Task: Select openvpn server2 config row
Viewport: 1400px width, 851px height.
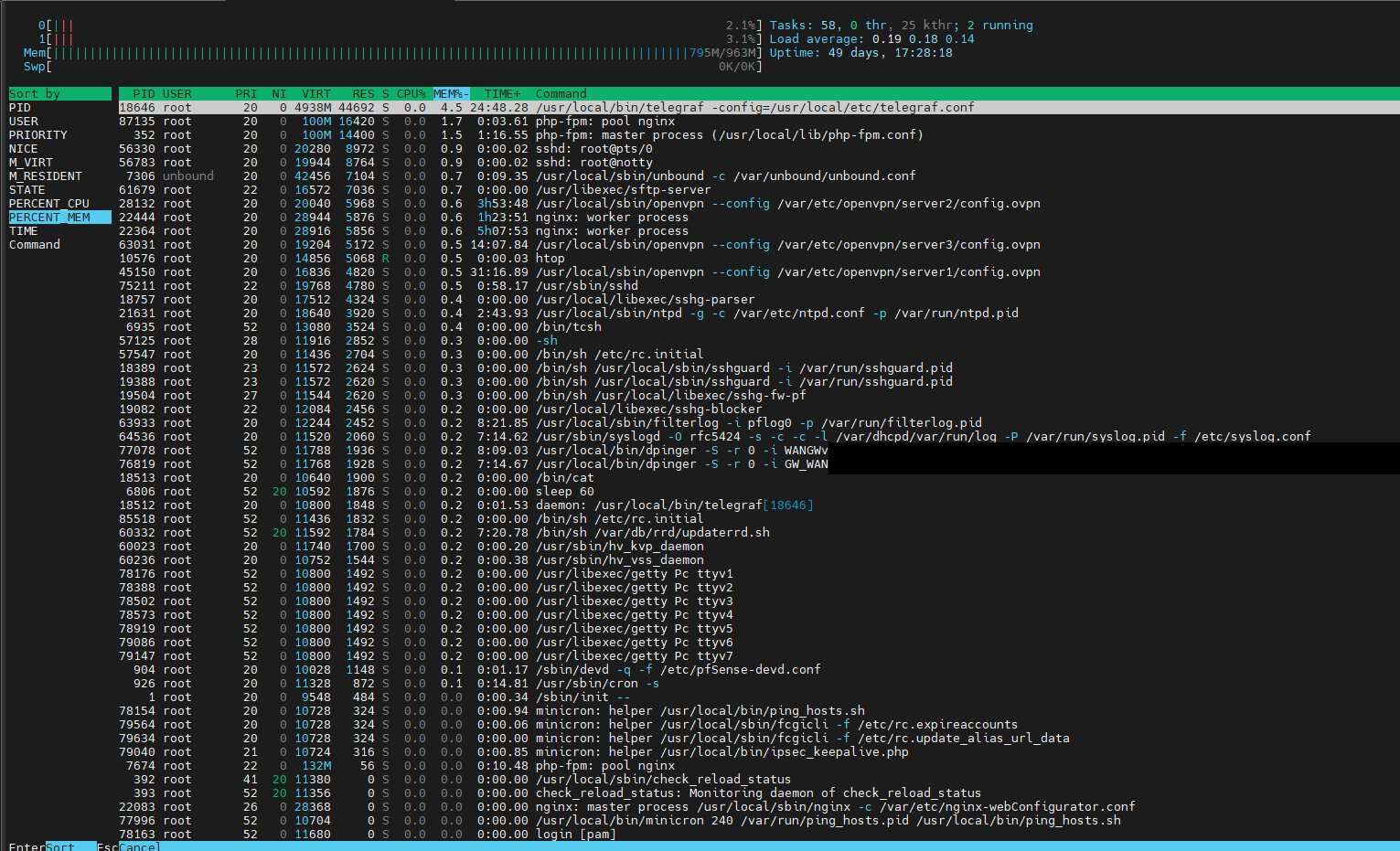Action: tap(759, 204)
